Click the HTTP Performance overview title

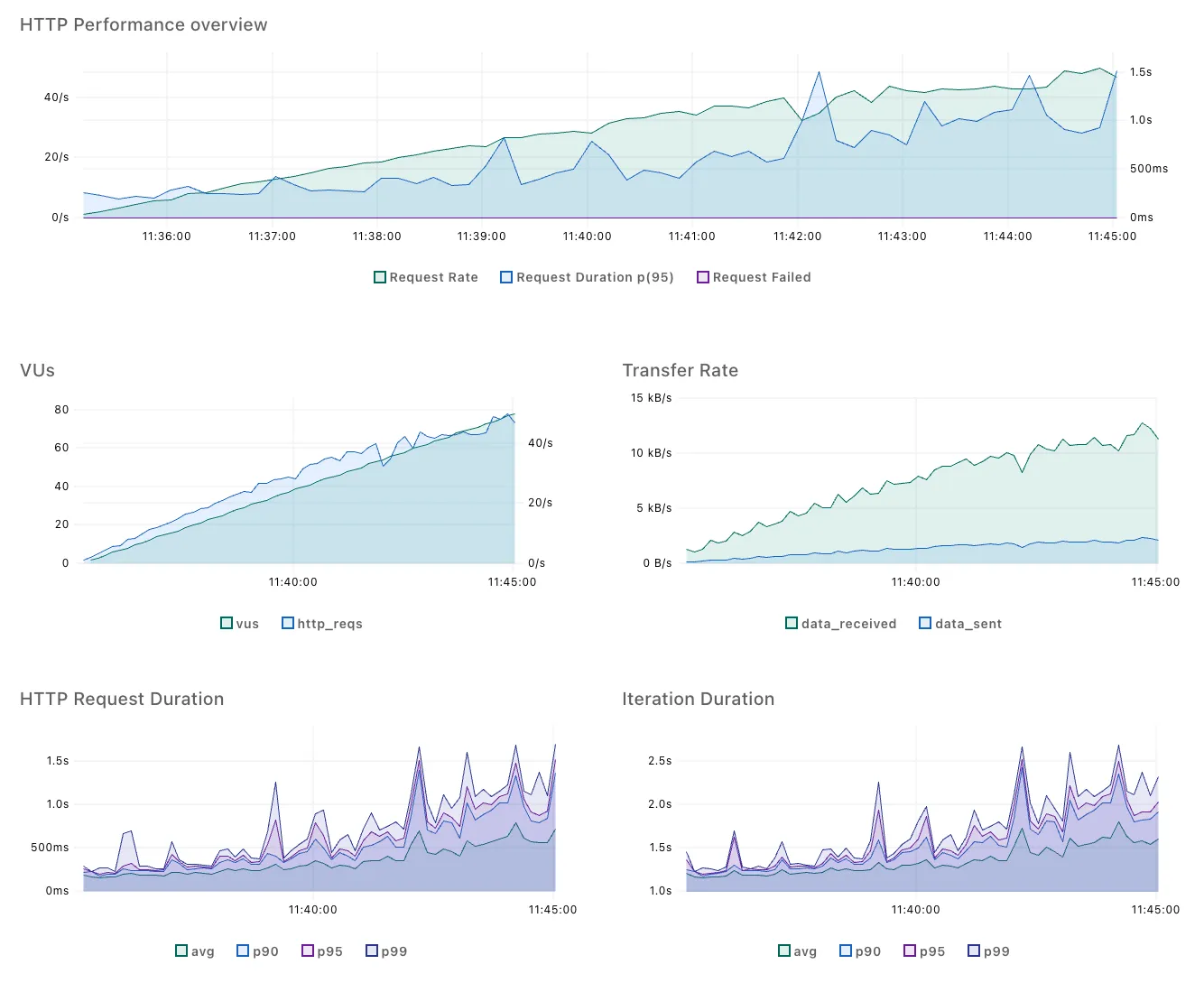pyautogui.click(x=144, y=24)
